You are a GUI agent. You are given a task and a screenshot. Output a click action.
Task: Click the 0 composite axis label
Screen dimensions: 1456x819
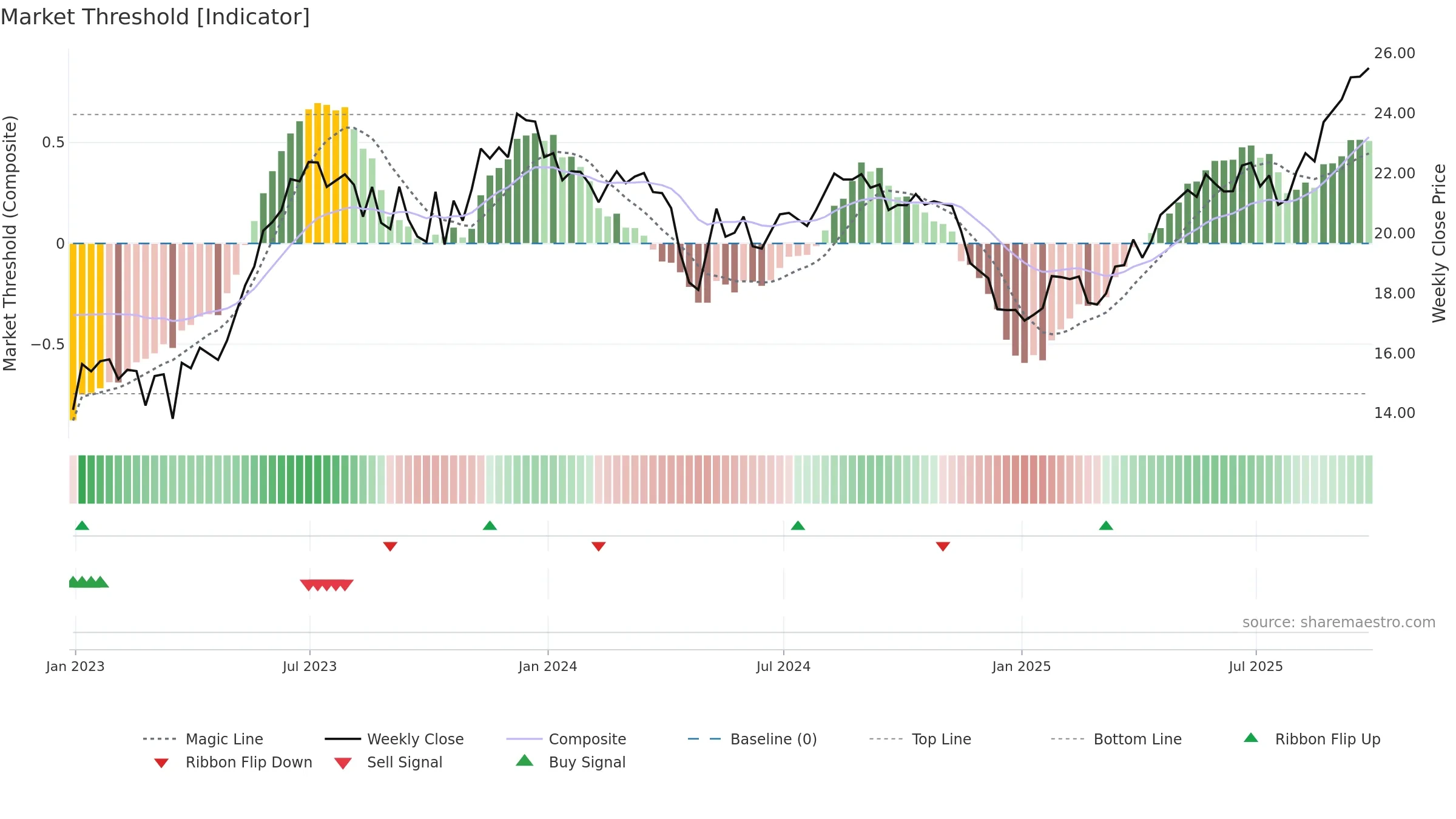click(60, 244)
